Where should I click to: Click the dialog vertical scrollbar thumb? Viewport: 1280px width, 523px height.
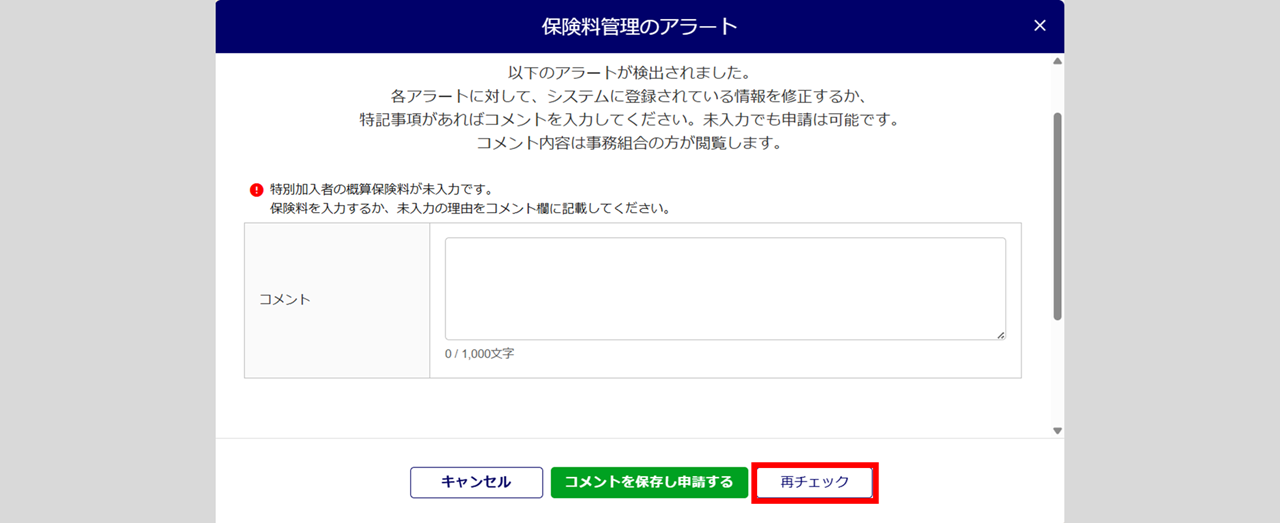click(1057, 216)
